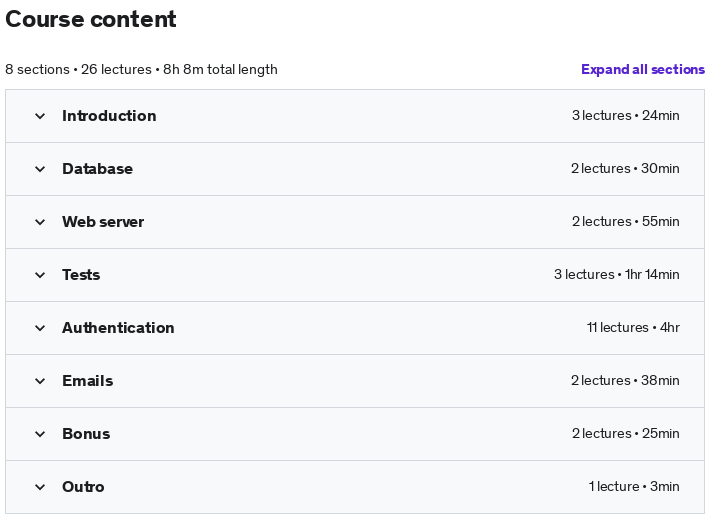The width and height of the screenshot is (705, 514).
Task: Click the chevron icon for Bonus
Action: [x=40, y=434]
